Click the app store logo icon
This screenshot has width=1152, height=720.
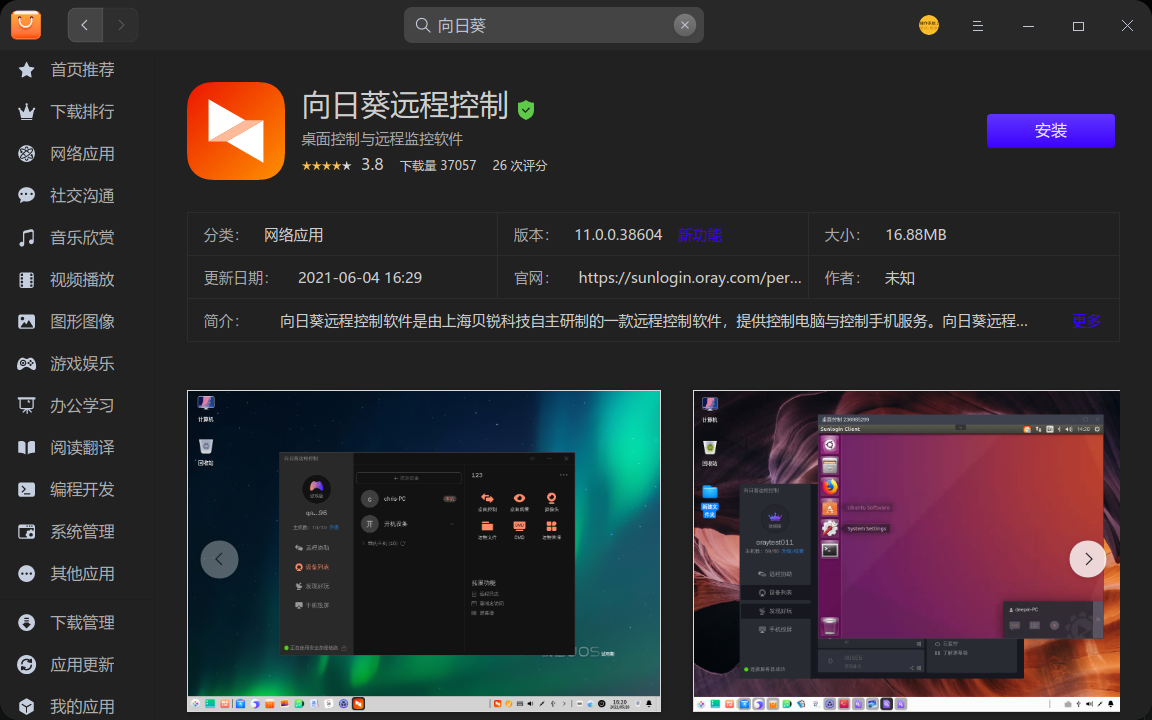(x=26, y=25)
